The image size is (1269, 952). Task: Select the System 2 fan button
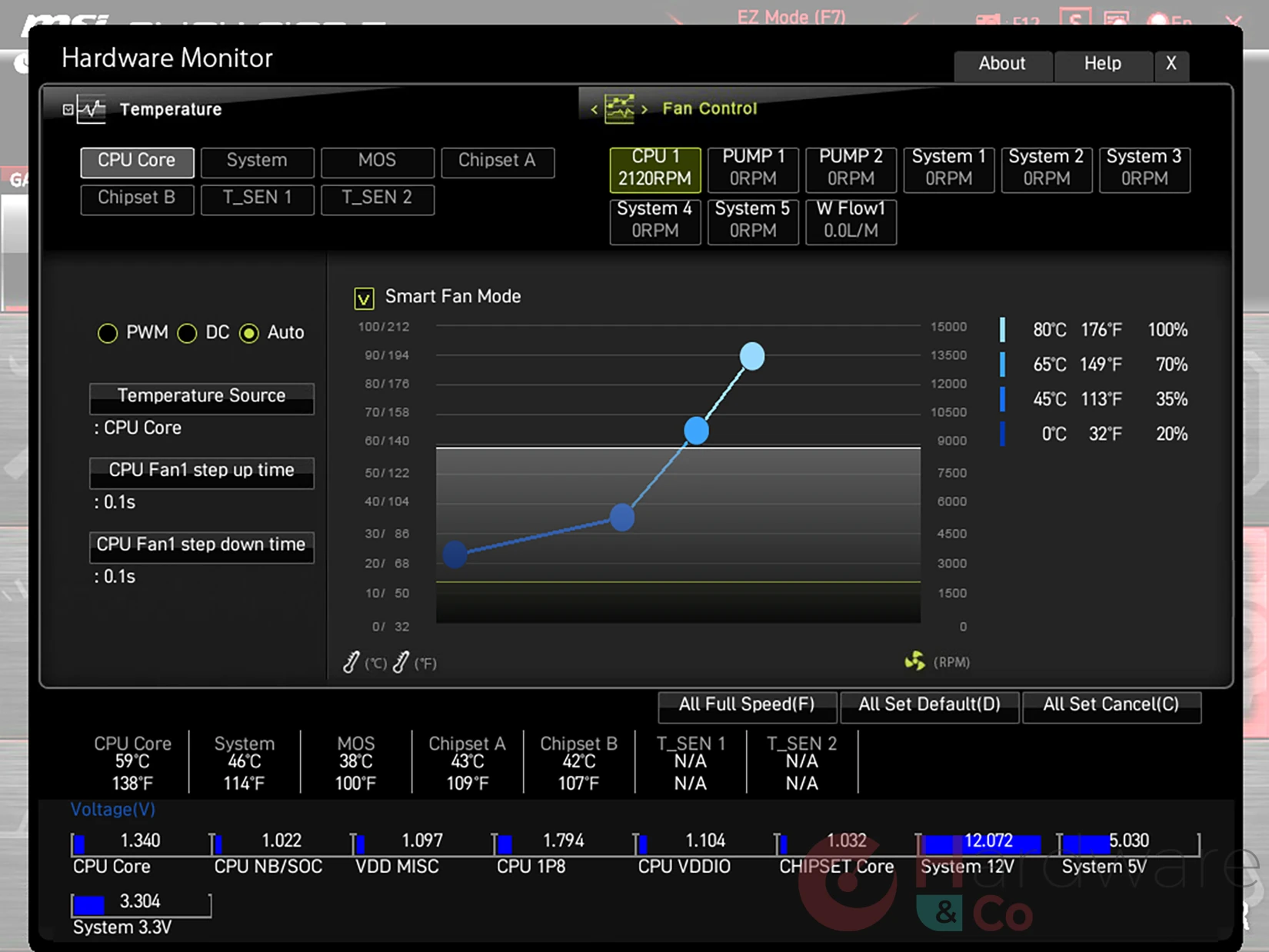point(1046,169)
